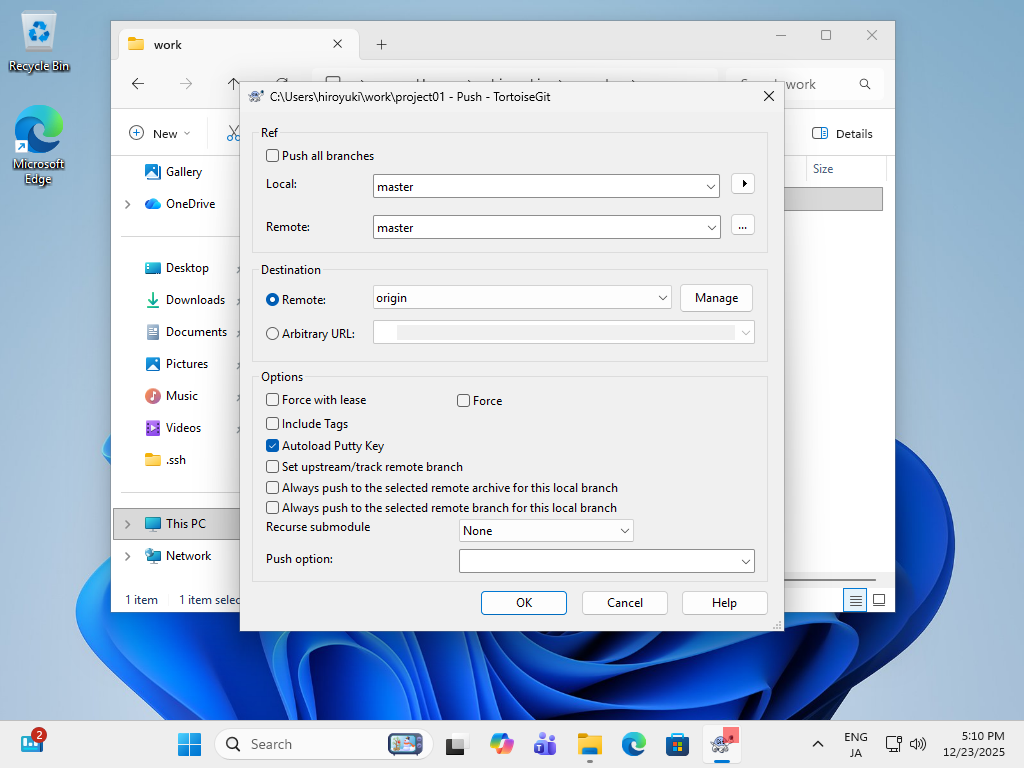Screen dimensions: 1024x768
Task: Open the TortoiseGit icon in the taskbar
Action: point(721,743)
